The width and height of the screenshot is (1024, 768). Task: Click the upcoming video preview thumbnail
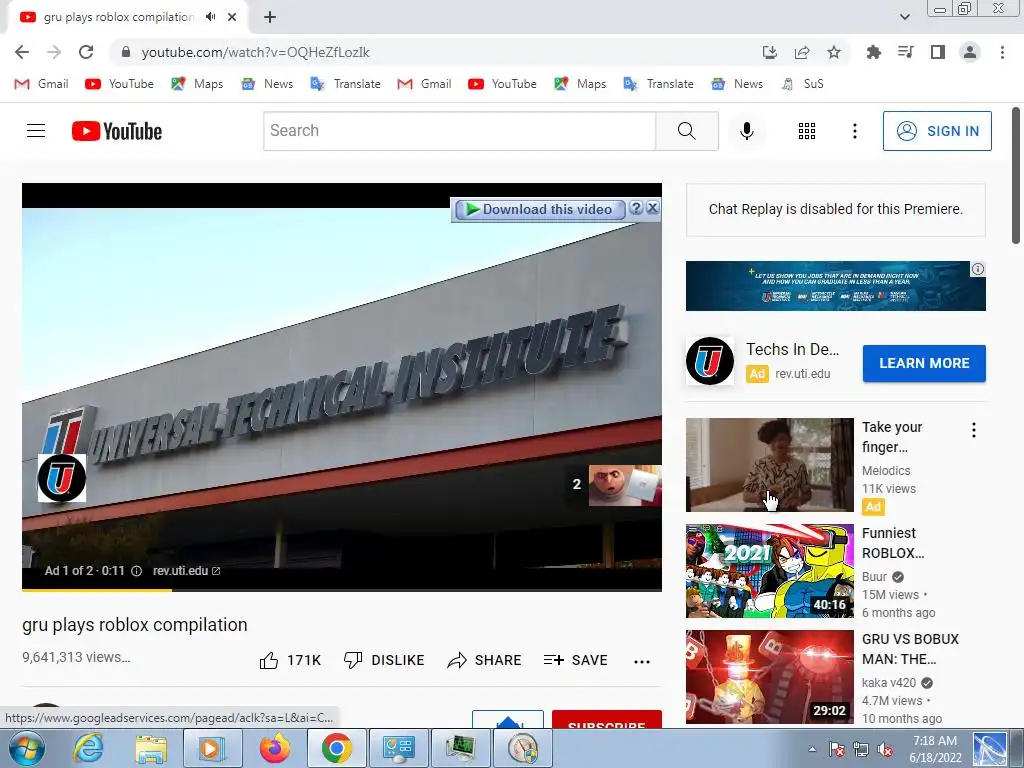click(624, 485)
